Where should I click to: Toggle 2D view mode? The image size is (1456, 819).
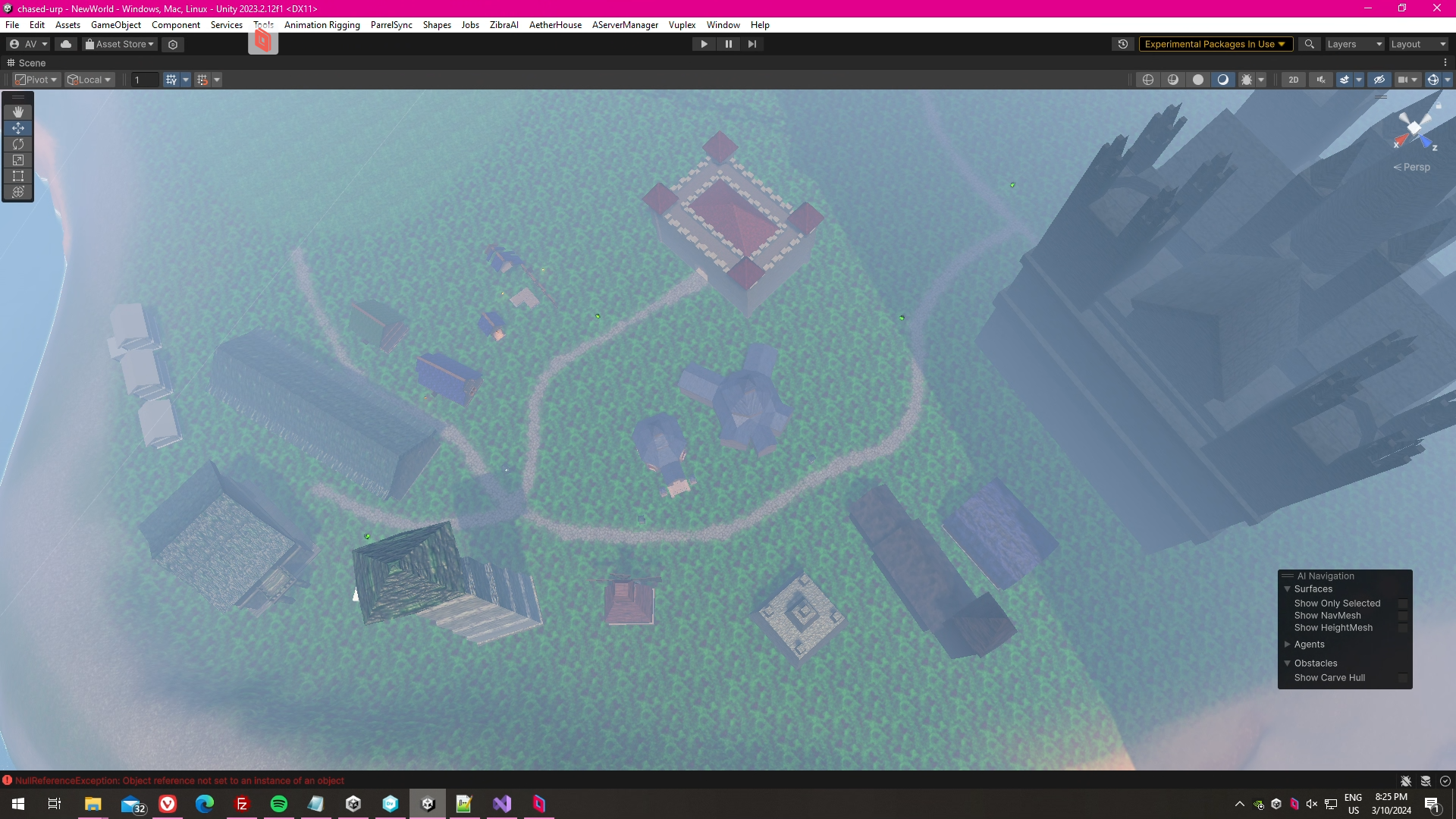point(1294,80)
